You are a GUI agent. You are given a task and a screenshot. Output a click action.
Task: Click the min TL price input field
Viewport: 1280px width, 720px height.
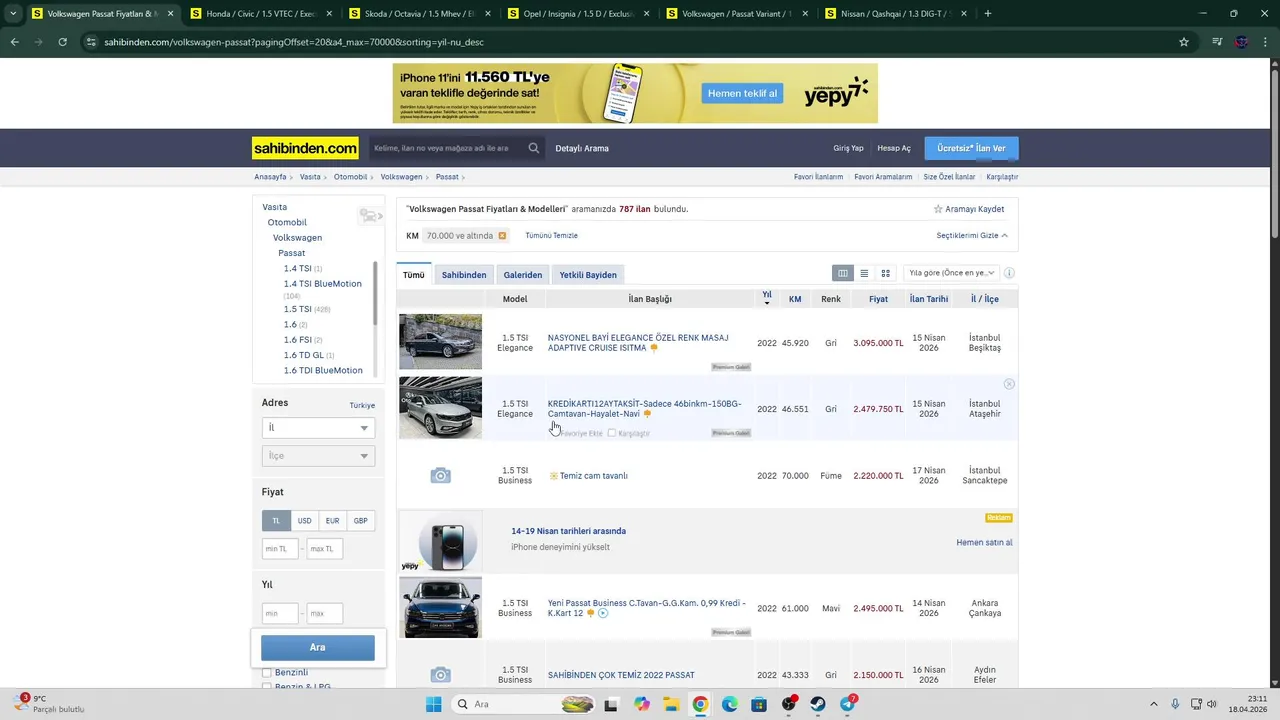[280, 549]
